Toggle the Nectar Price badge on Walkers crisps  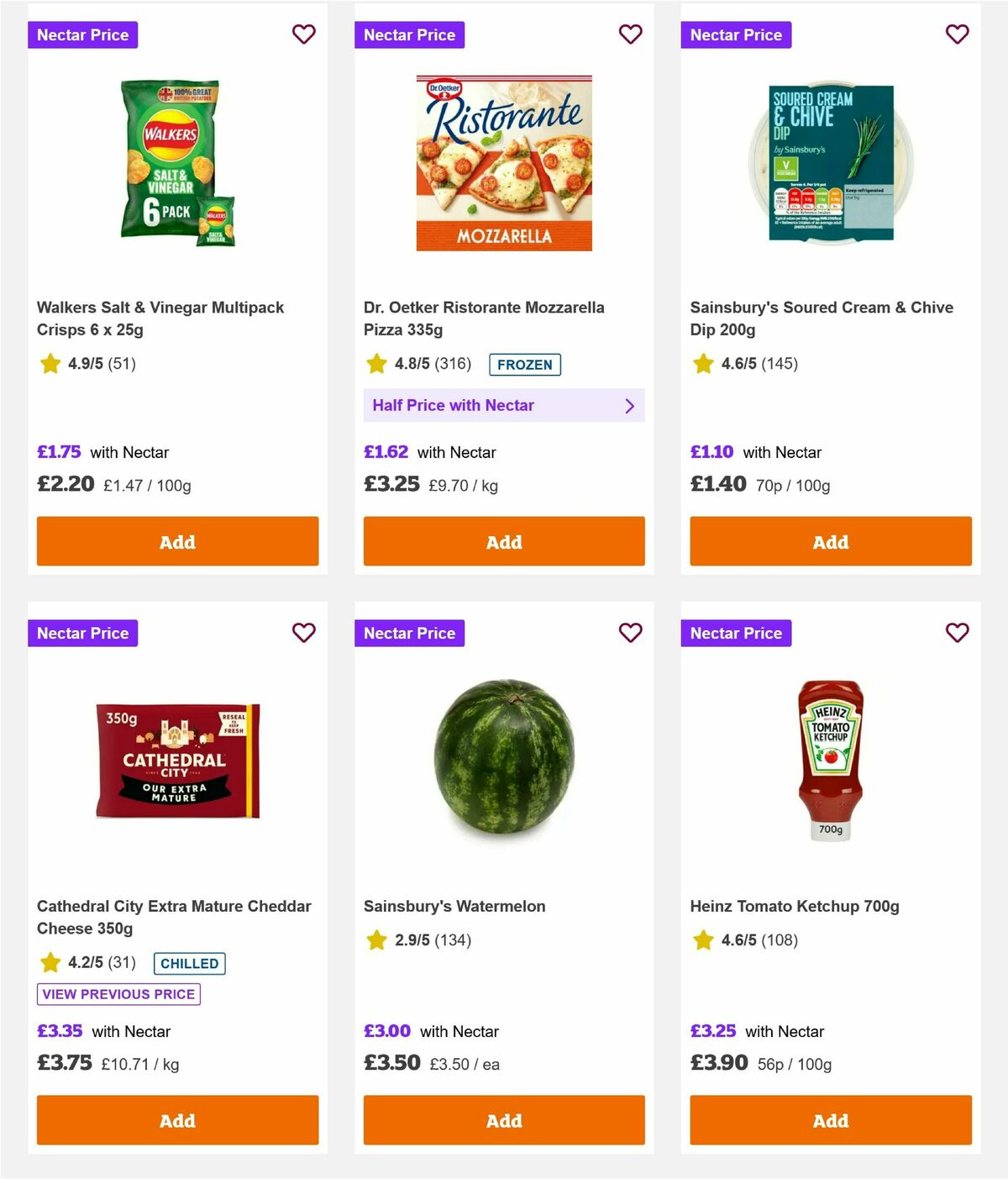[x=82, y=34]
